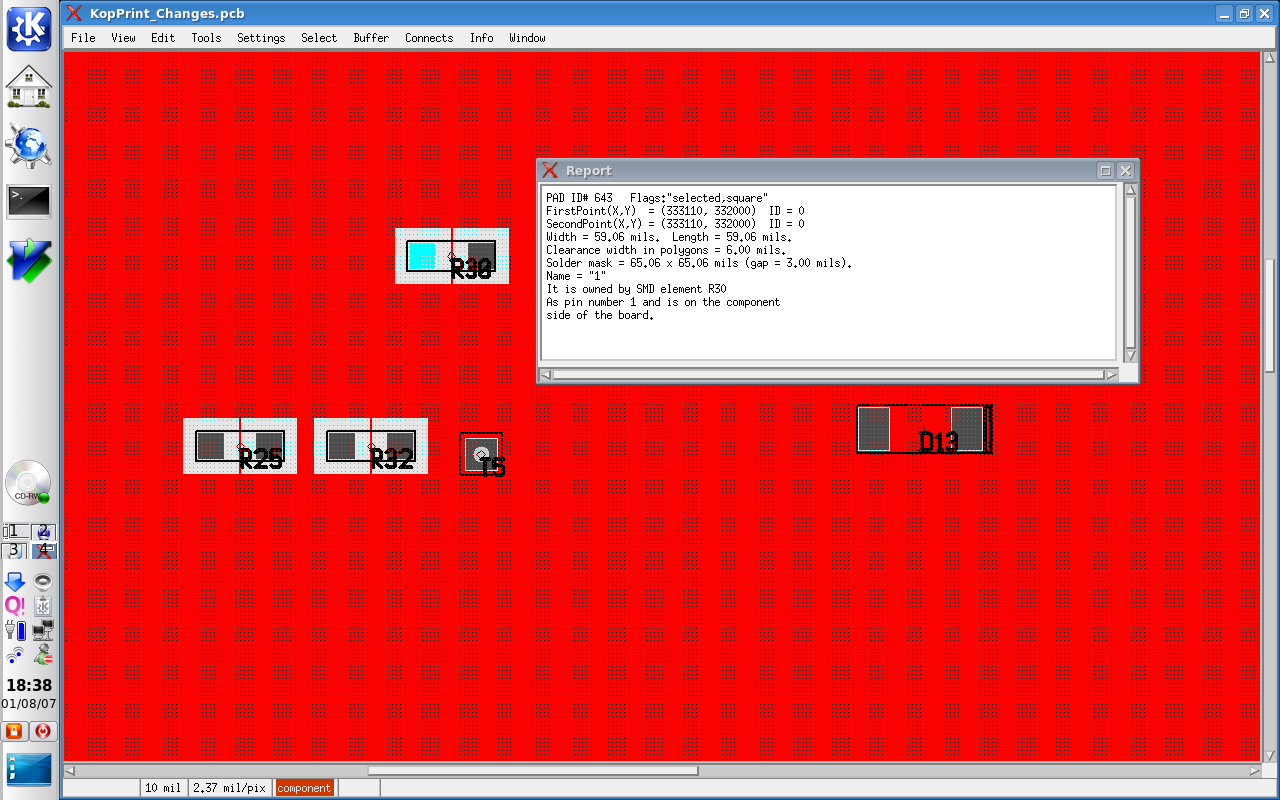Click the R25 resistor on the board

coord(240,446)
